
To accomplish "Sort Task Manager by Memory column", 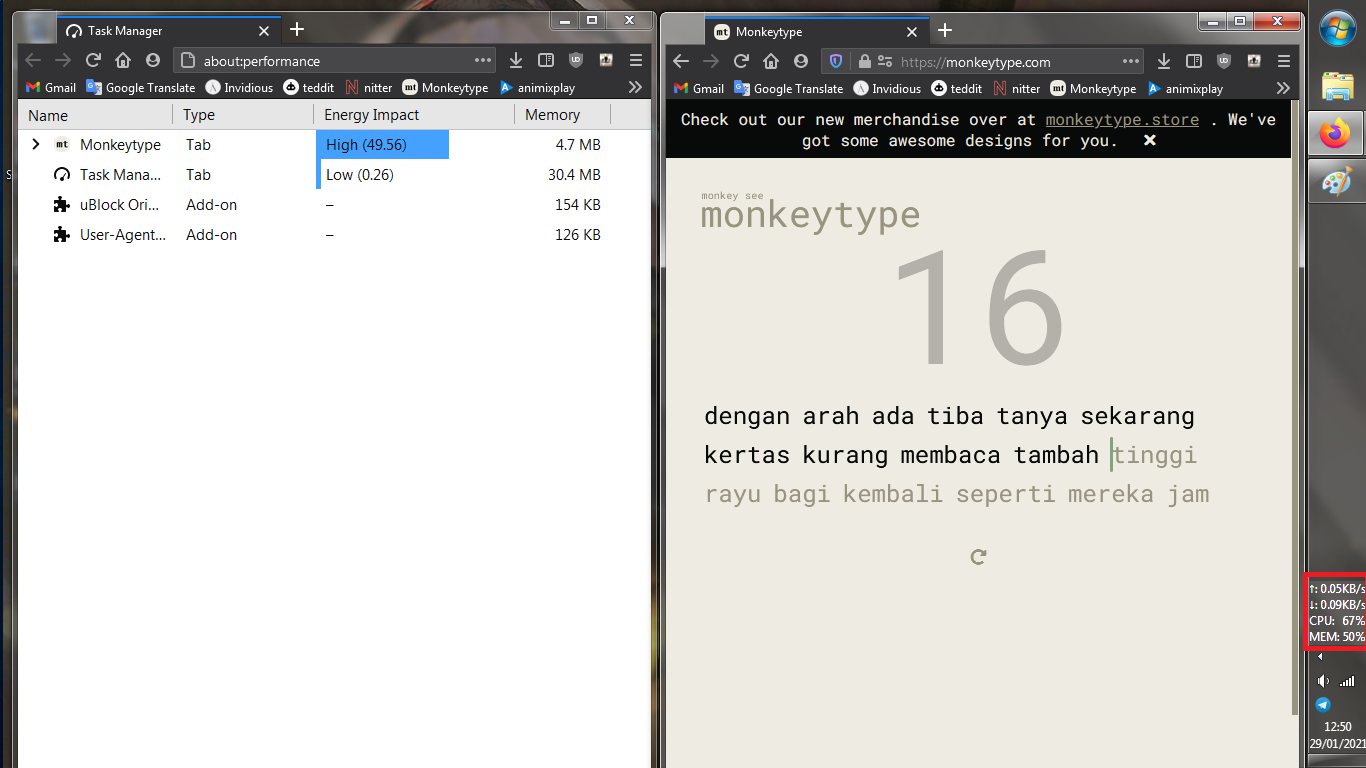I will tap(553, 114).
